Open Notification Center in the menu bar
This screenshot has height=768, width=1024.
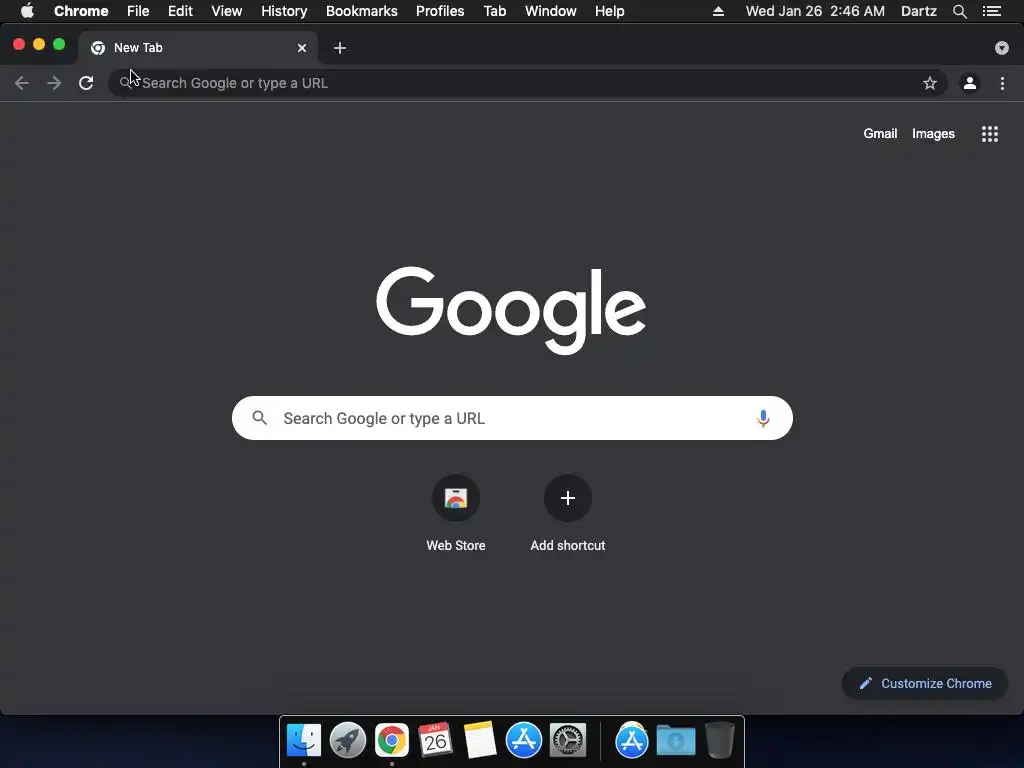click(x=992, y=11)
